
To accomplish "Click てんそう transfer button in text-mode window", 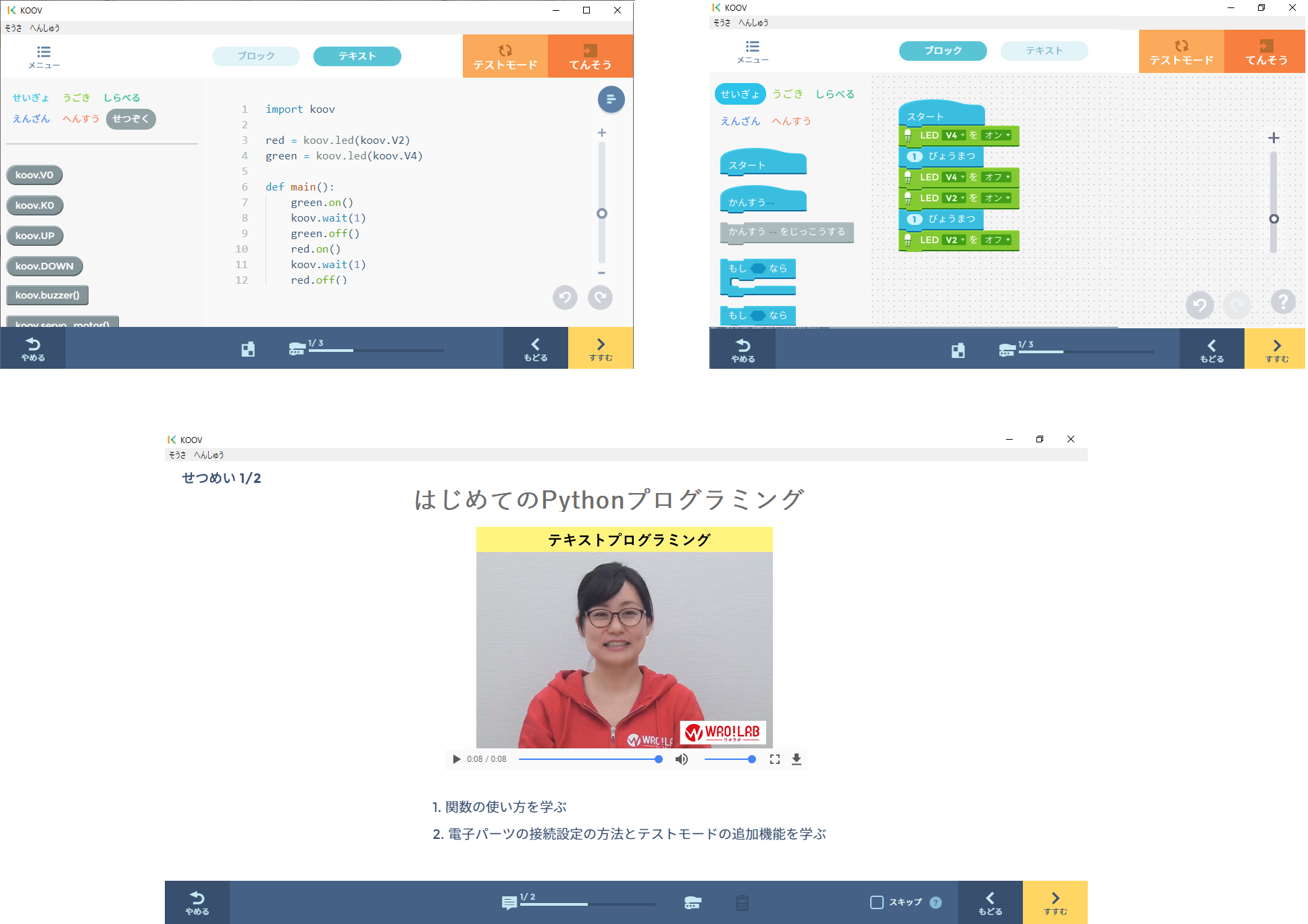I will click(x=590, y=57).
